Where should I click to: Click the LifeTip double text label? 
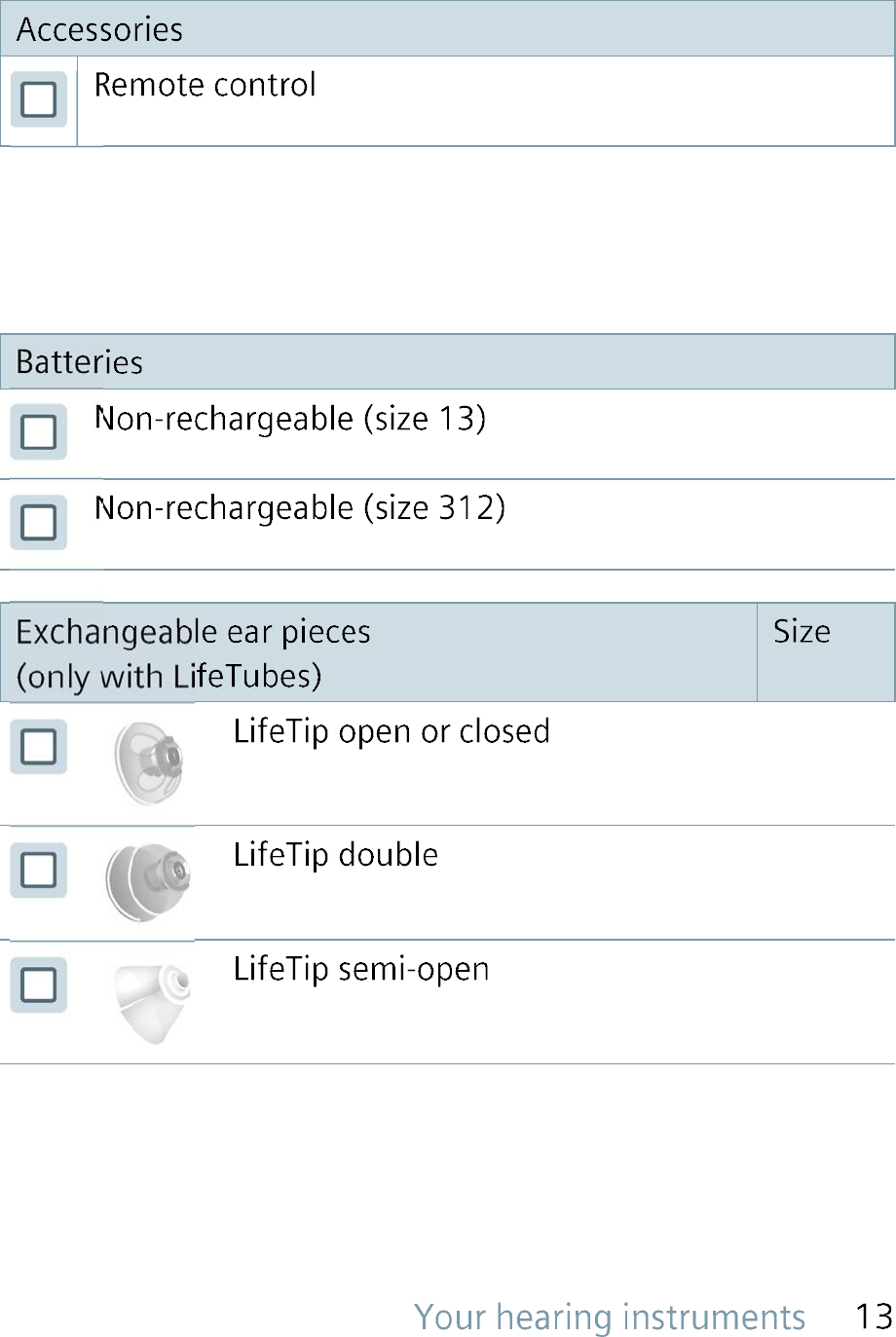[x=336, y=855]
